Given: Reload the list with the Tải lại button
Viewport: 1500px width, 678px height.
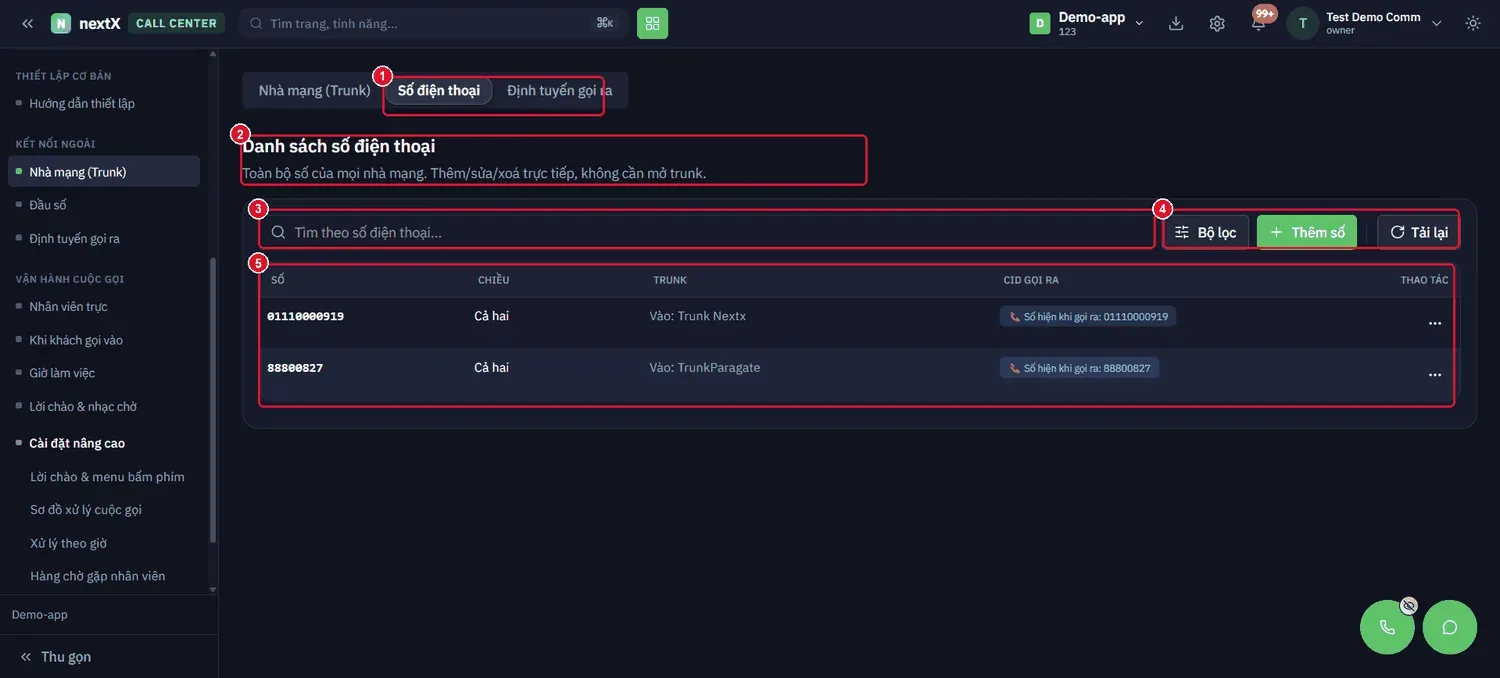Looking at the screenshot, I should point(1418,232).
